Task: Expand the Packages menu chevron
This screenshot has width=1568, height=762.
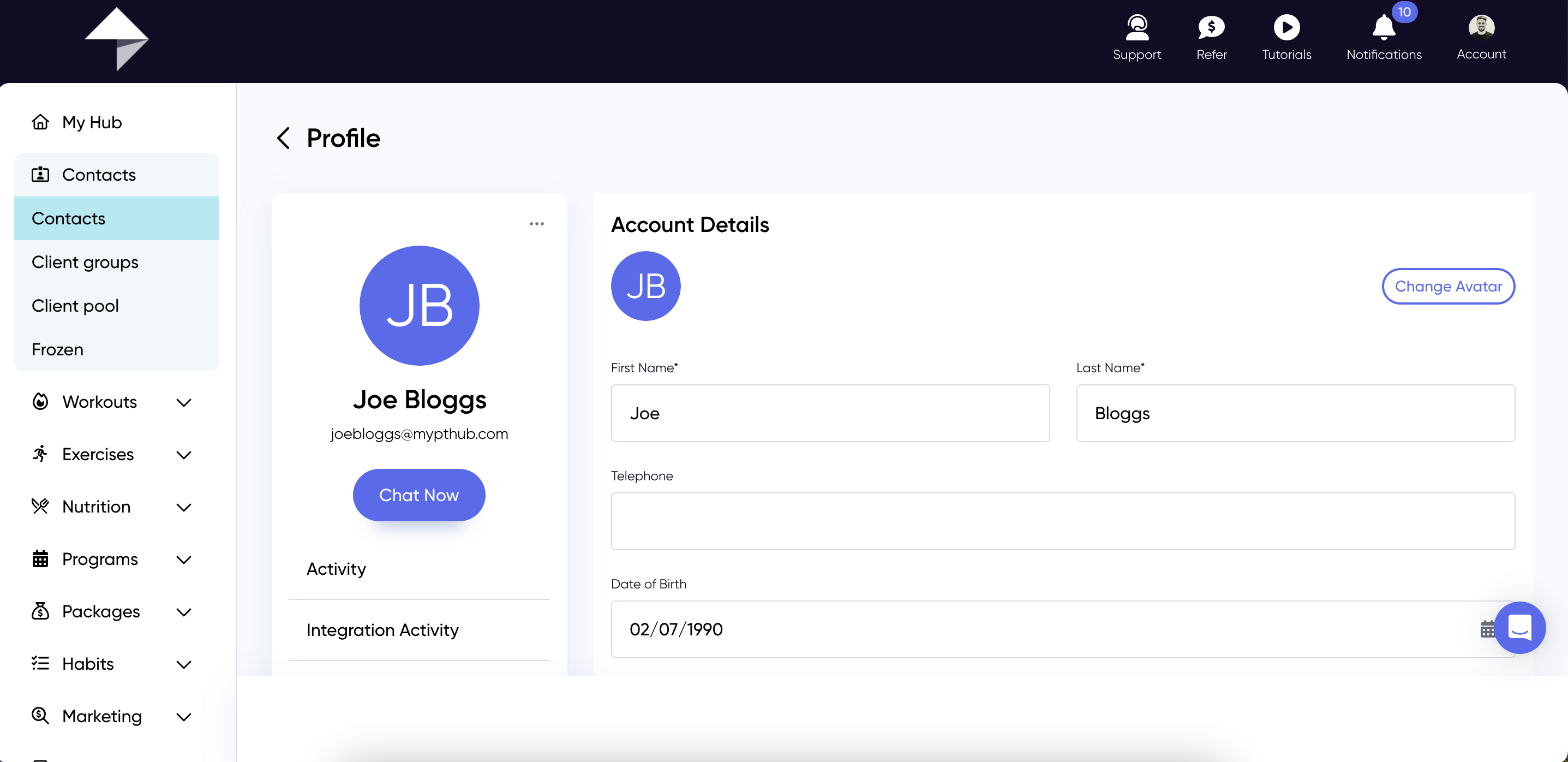Action: [x=184, y=612]
